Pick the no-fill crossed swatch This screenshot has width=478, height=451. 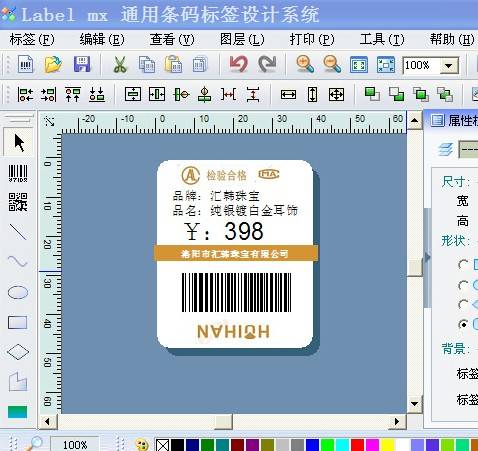[163, 445]
